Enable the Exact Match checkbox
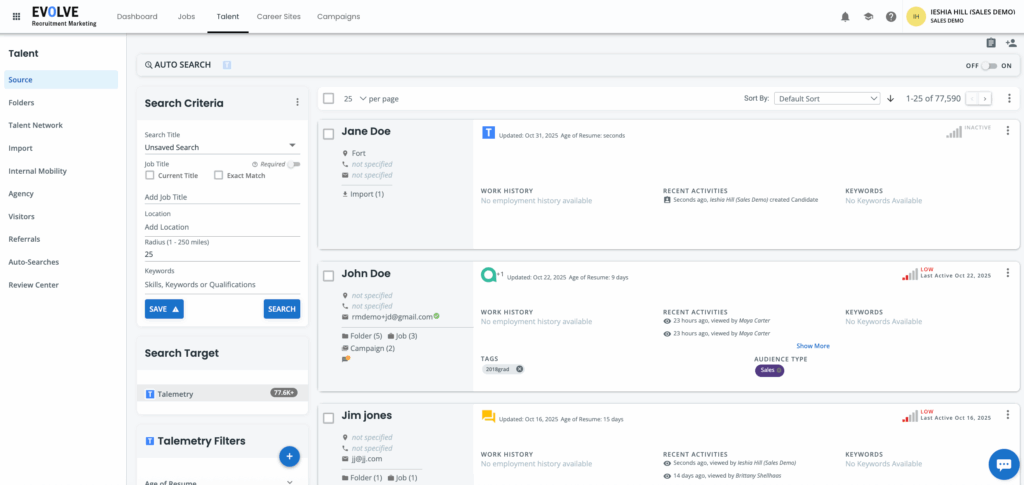 [x=219, y=175]
